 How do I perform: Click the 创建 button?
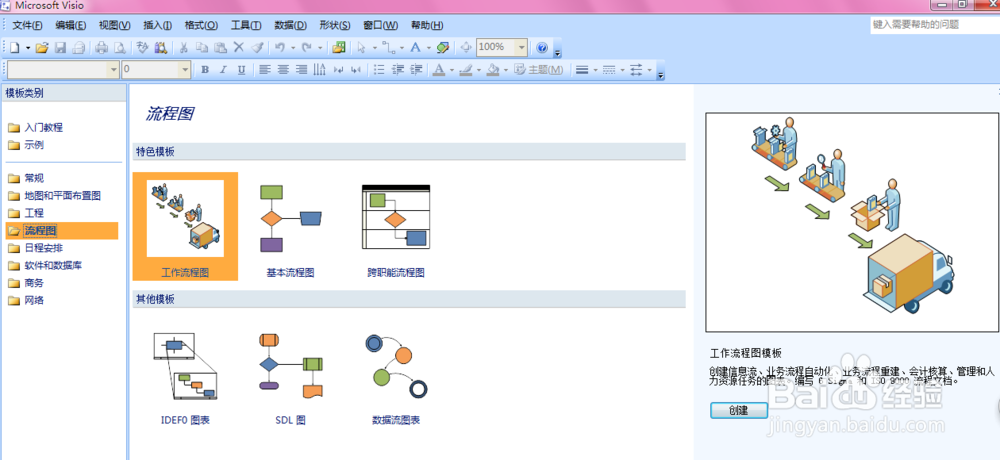[739, 410]
